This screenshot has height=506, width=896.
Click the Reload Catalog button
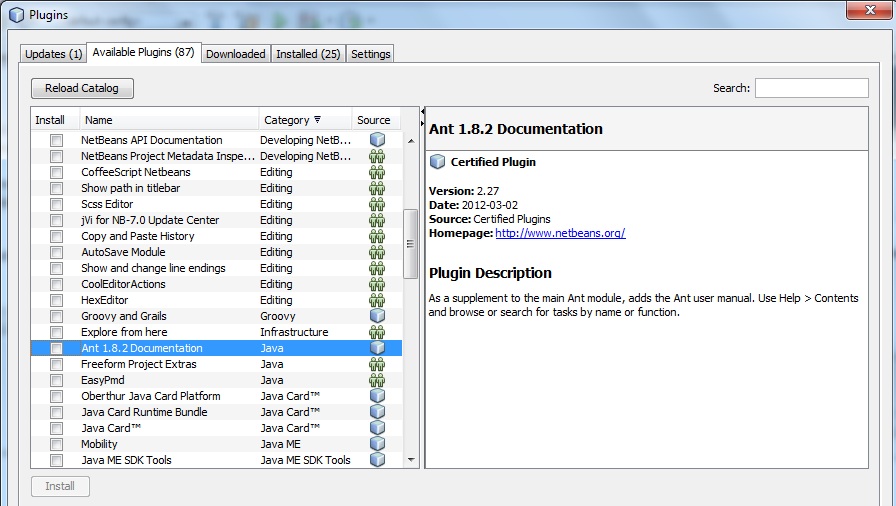click(x=82, y=88)
